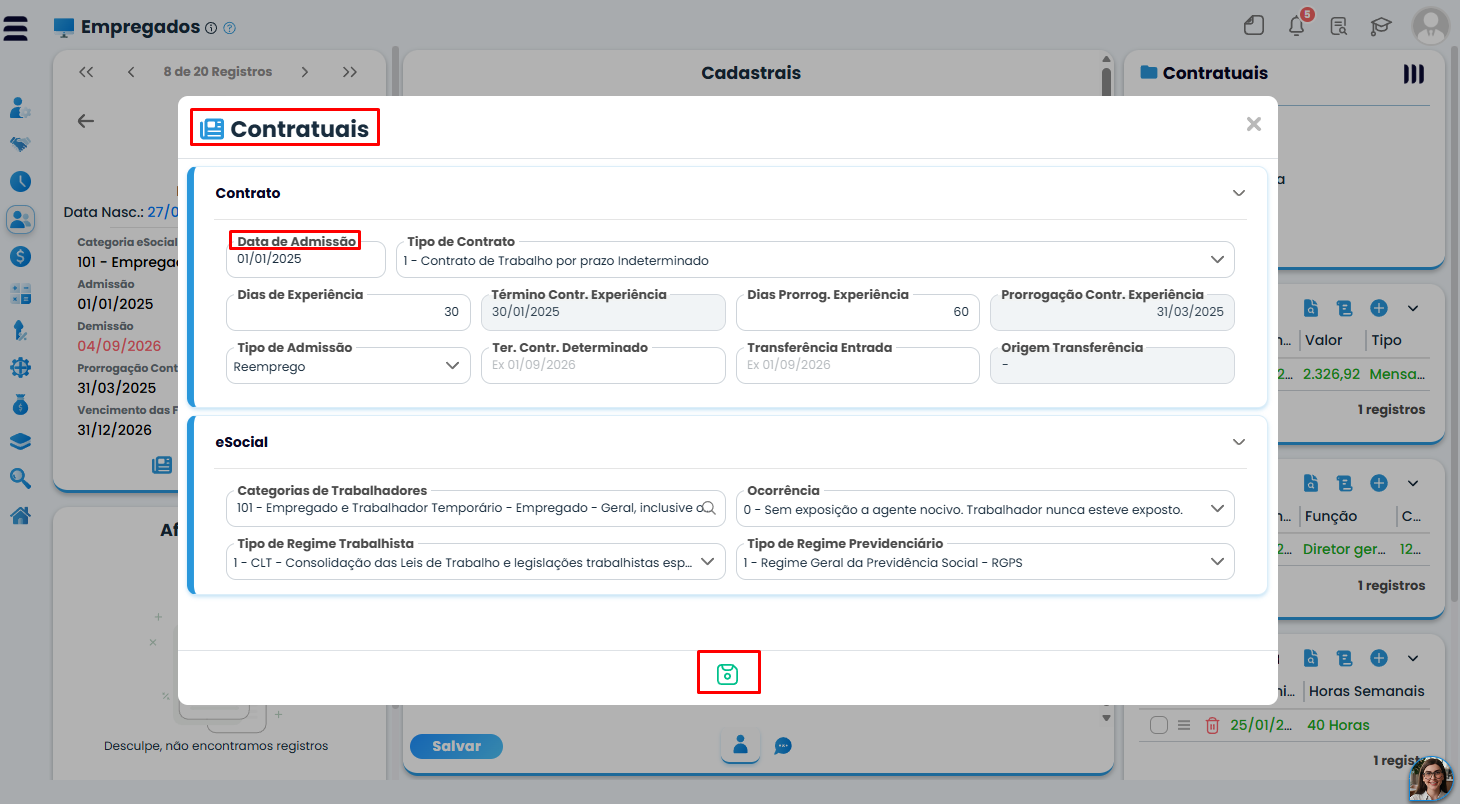Collapse the eSocial section
Viewport: 1460px width, 804px height.
click(1239, 442)
